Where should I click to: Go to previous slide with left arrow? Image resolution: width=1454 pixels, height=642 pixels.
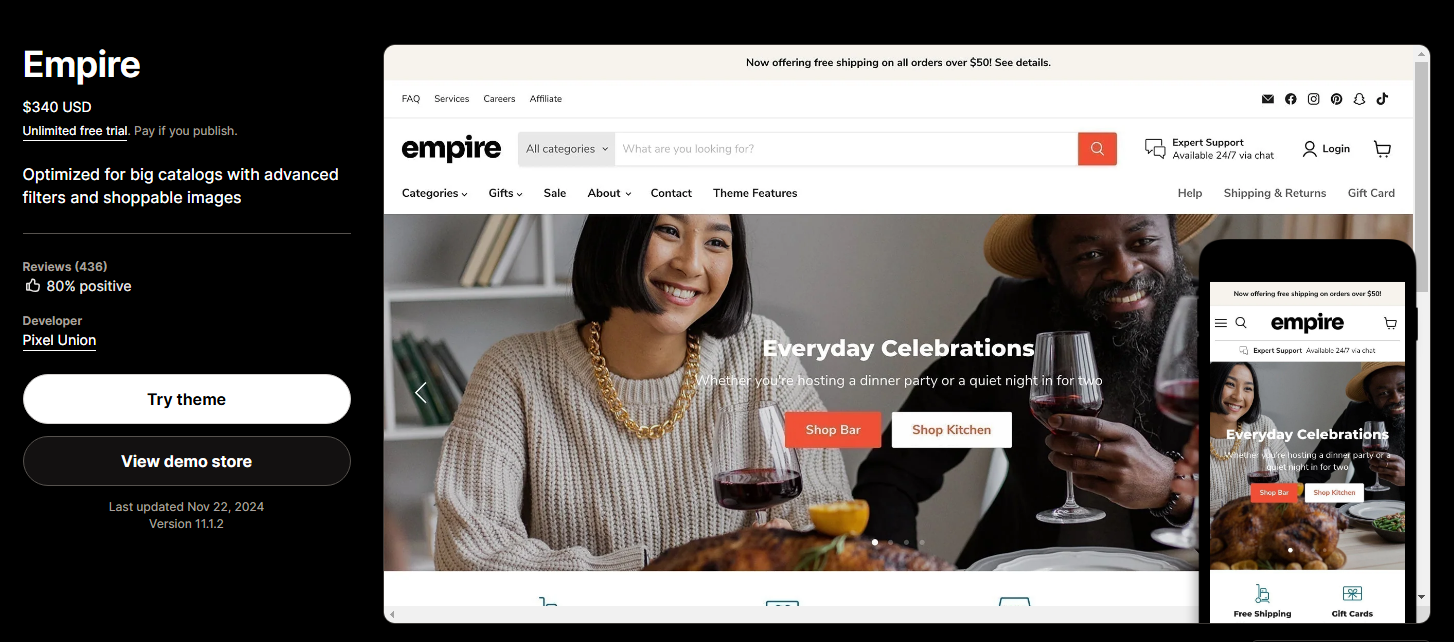[421, 392]
